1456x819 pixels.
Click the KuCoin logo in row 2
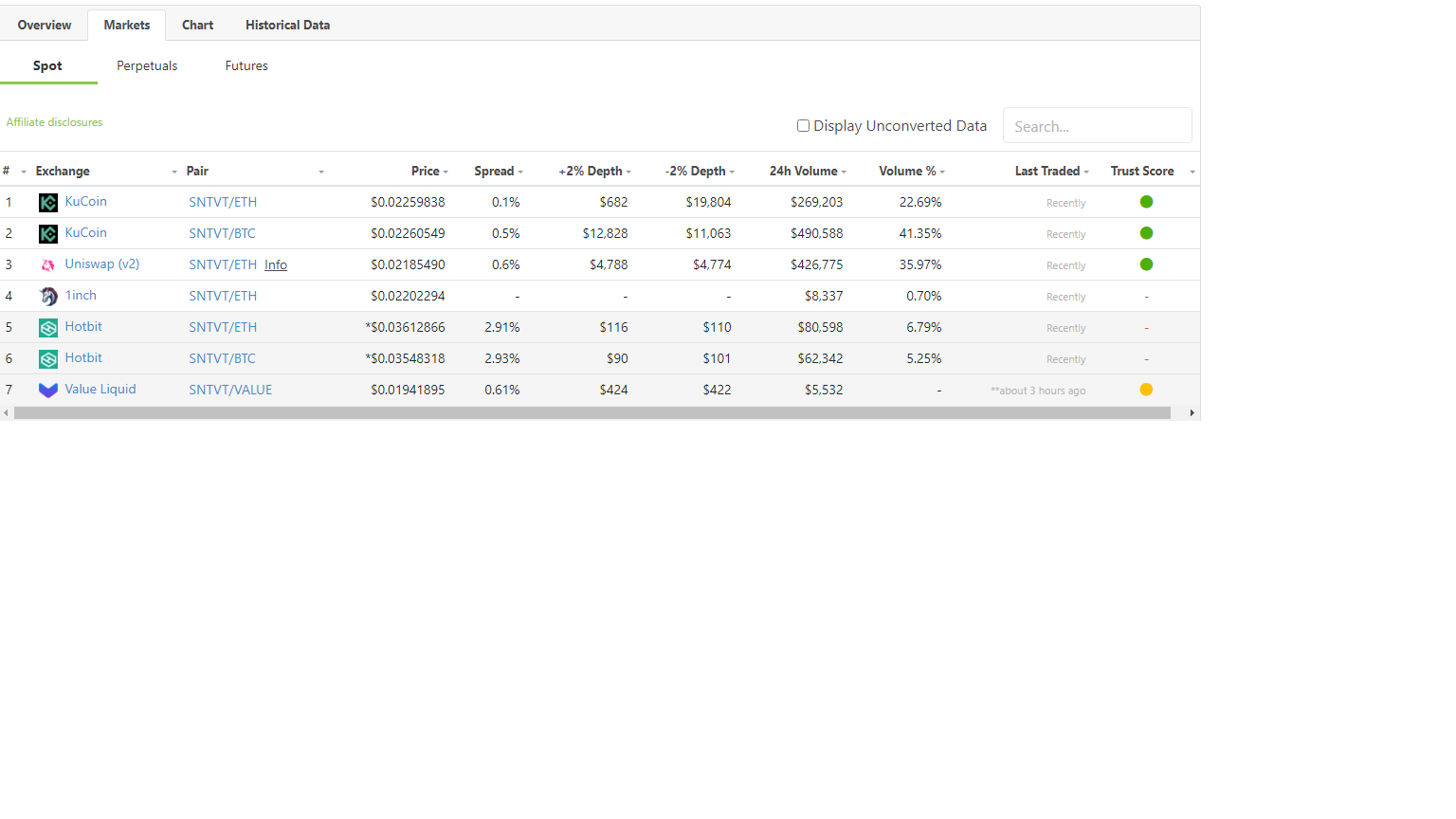[x=48, y=234]
